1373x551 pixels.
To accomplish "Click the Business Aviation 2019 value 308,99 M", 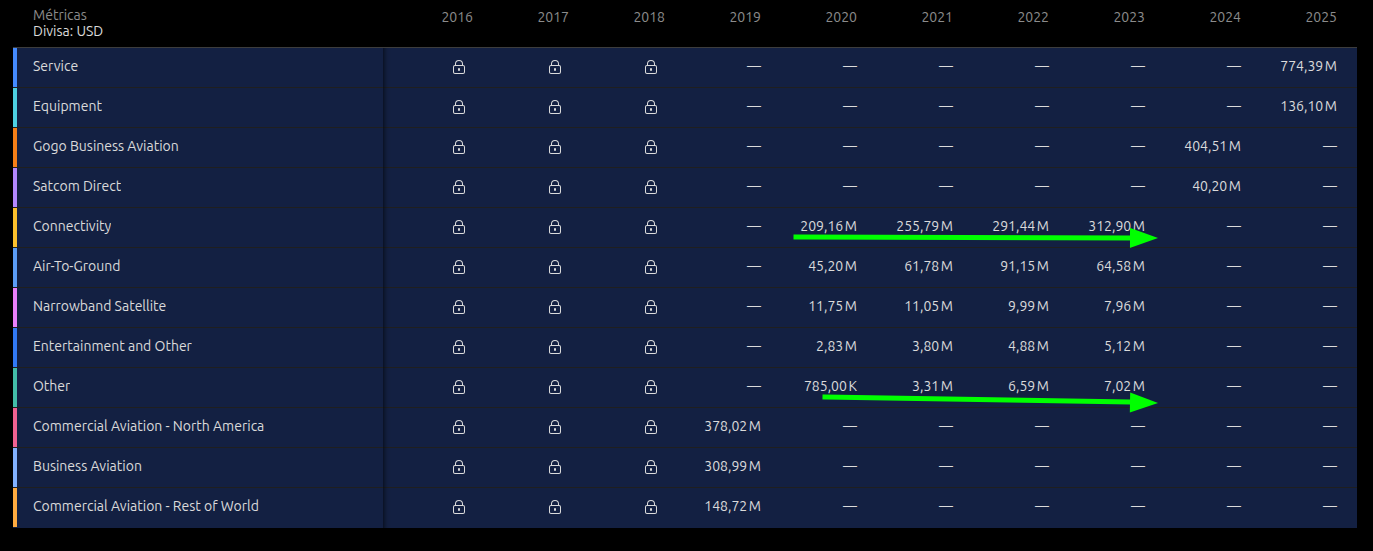I will tap(733, 466).
